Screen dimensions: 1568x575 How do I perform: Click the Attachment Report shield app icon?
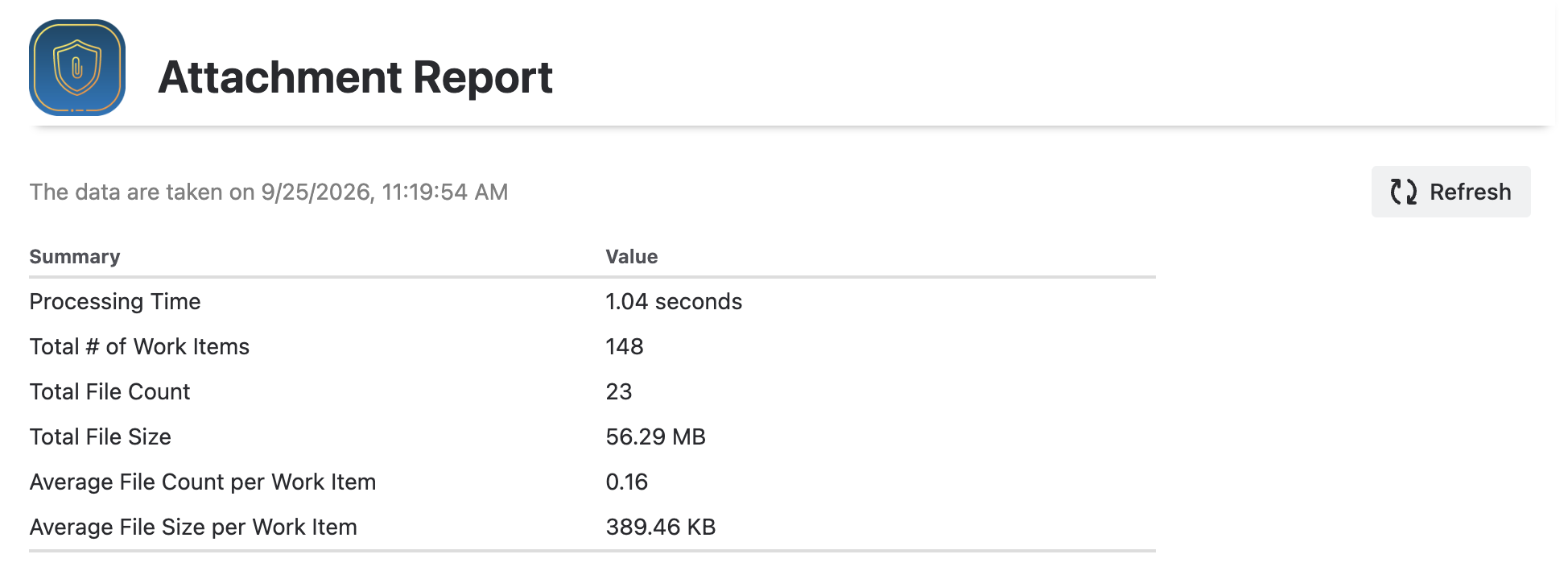click(x=77, y=68)
